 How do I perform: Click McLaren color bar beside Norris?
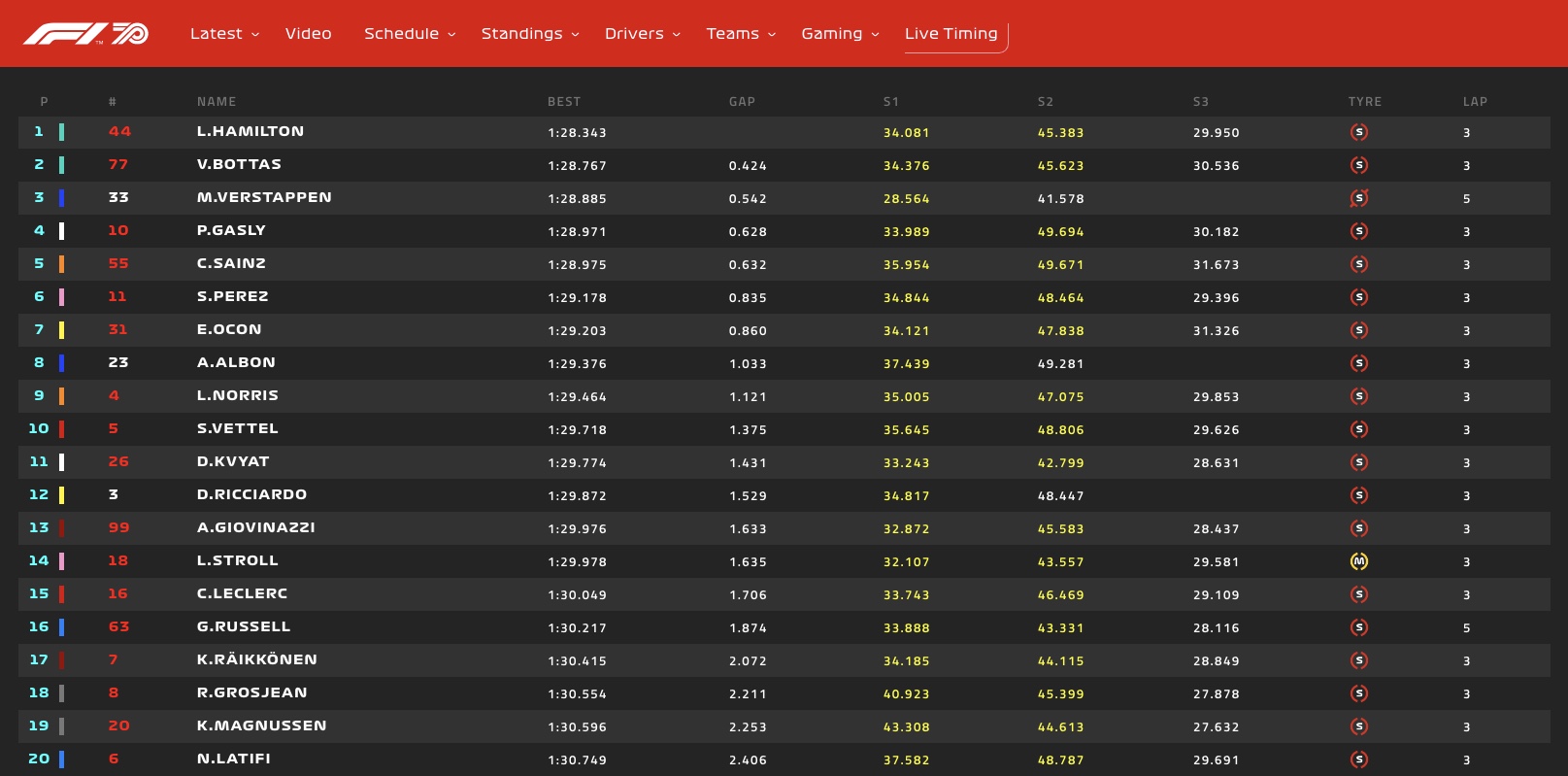61,396
